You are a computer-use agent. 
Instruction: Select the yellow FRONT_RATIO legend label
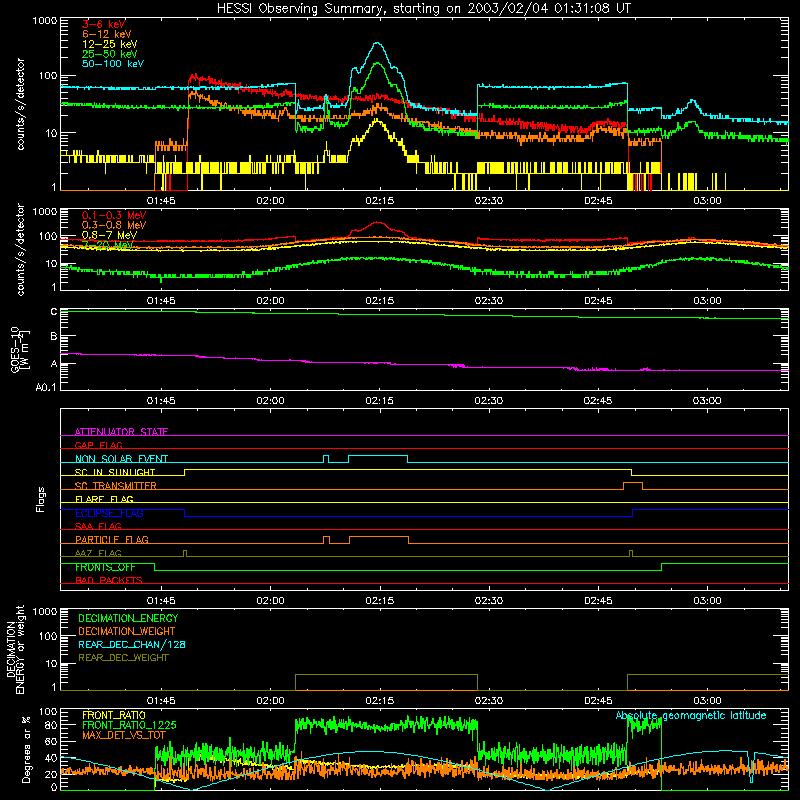114,715
